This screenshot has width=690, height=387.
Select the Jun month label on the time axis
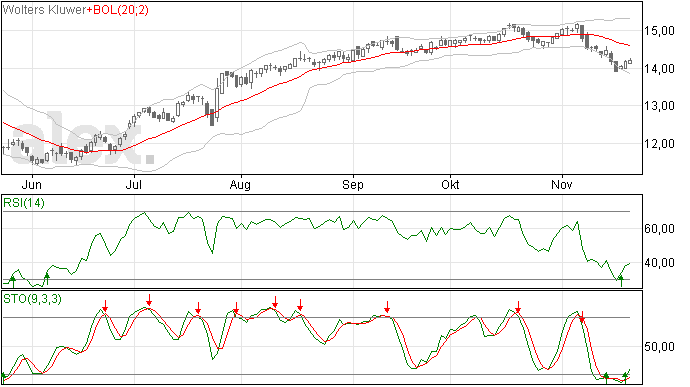pos(32,184)
